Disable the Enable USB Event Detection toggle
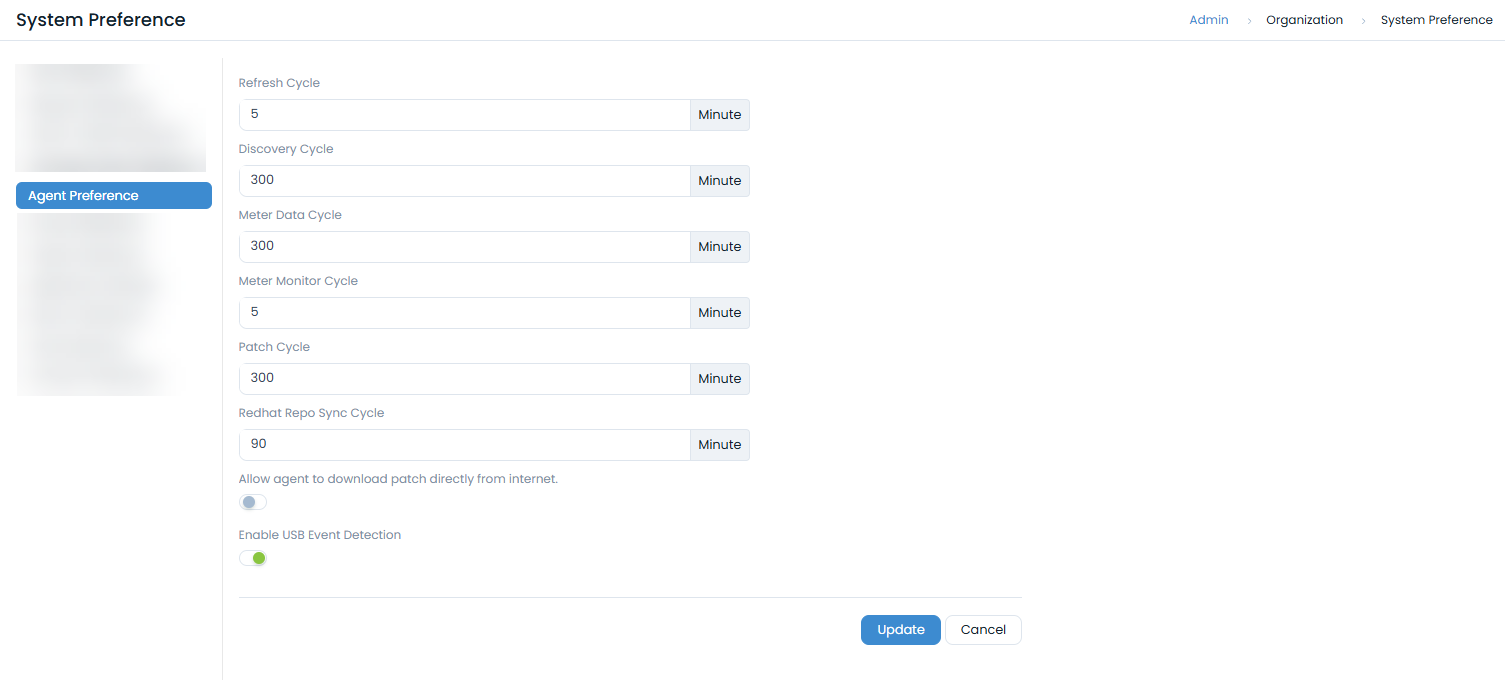Screen dimensions: 1505x680 coord(252,557)
